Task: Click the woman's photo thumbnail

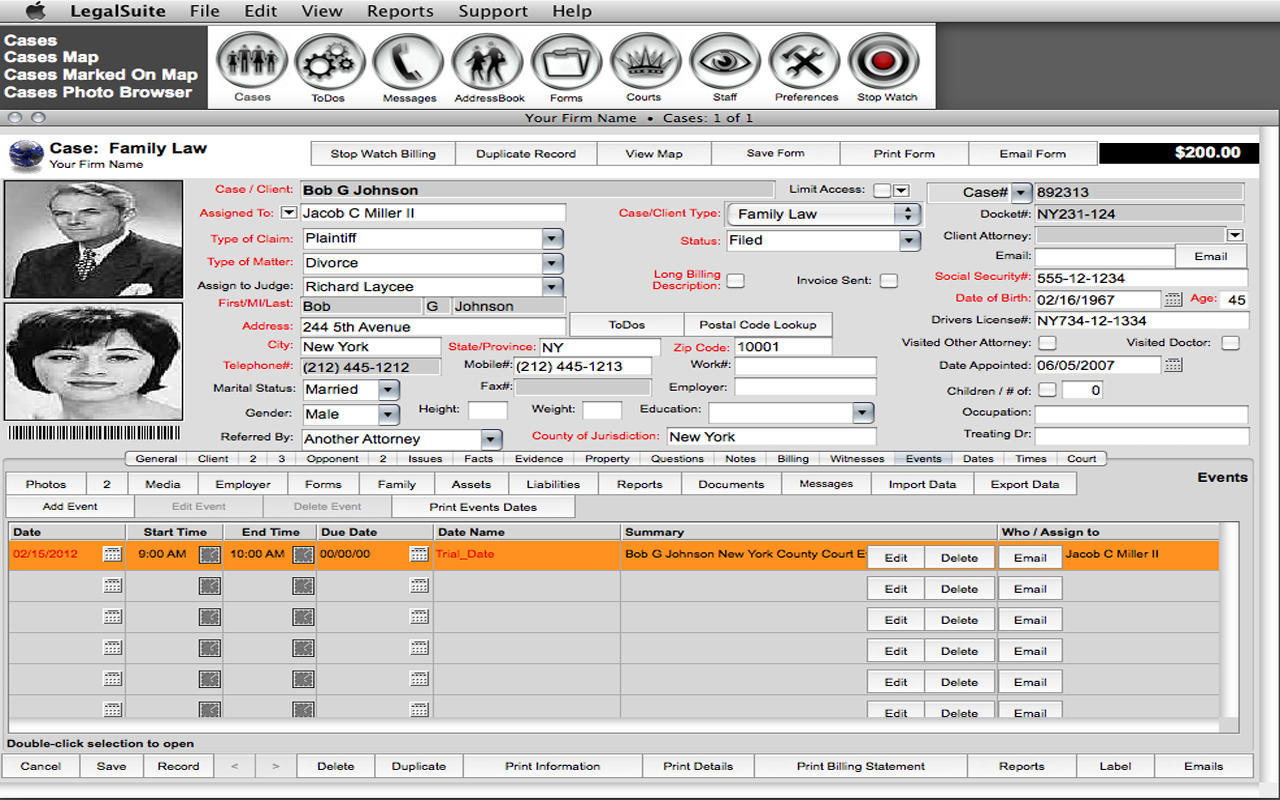Action: (94, 361)
